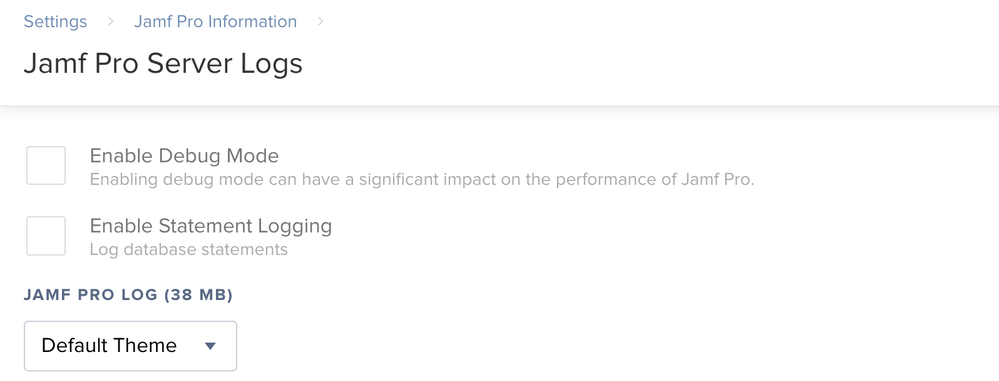Click the Log database statements description
The height and width of the screenshot is (381, 999).
click(x=189, y=249)
